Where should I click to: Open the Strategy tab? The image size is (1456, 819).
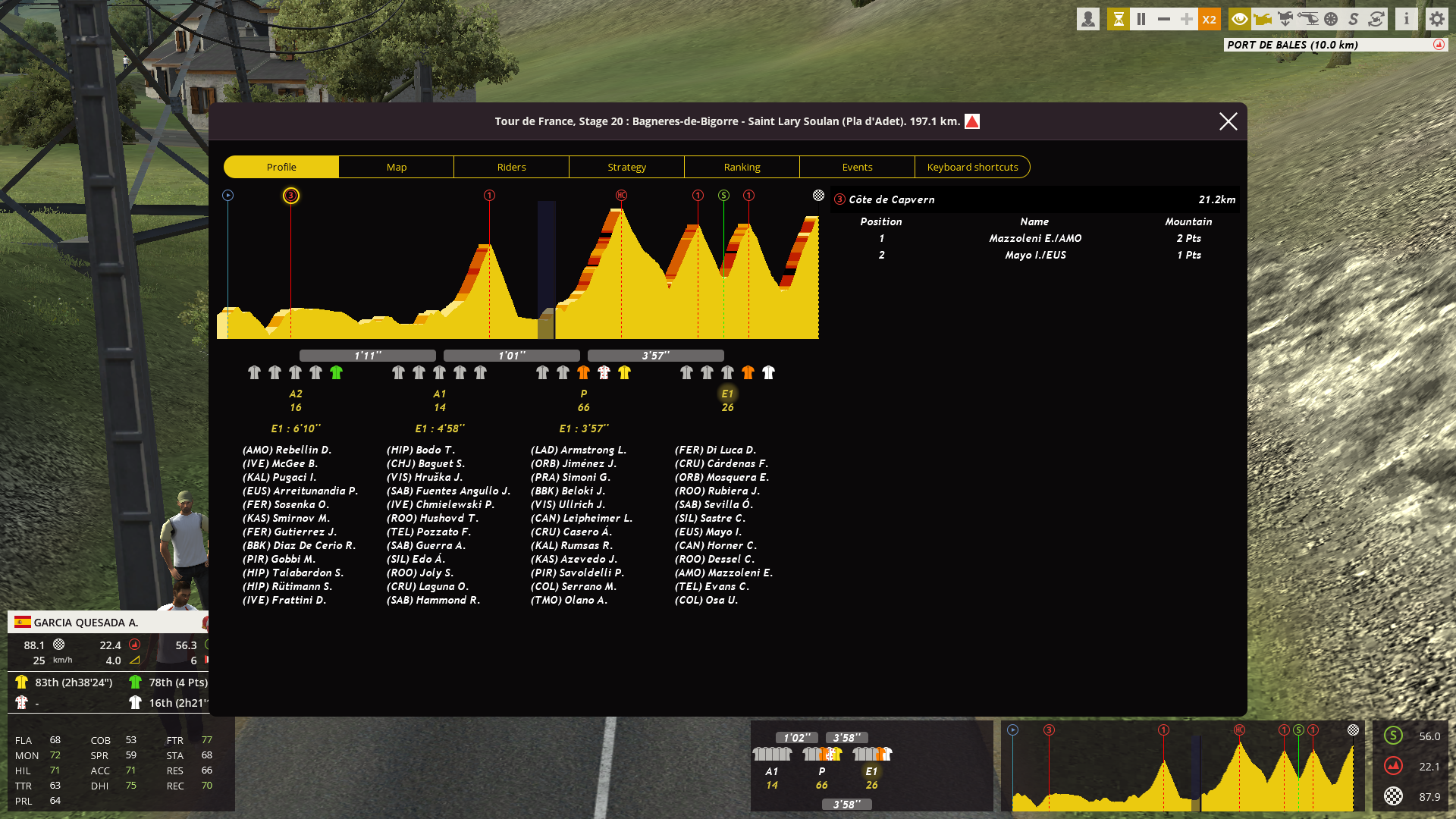(x=627, y=167)
